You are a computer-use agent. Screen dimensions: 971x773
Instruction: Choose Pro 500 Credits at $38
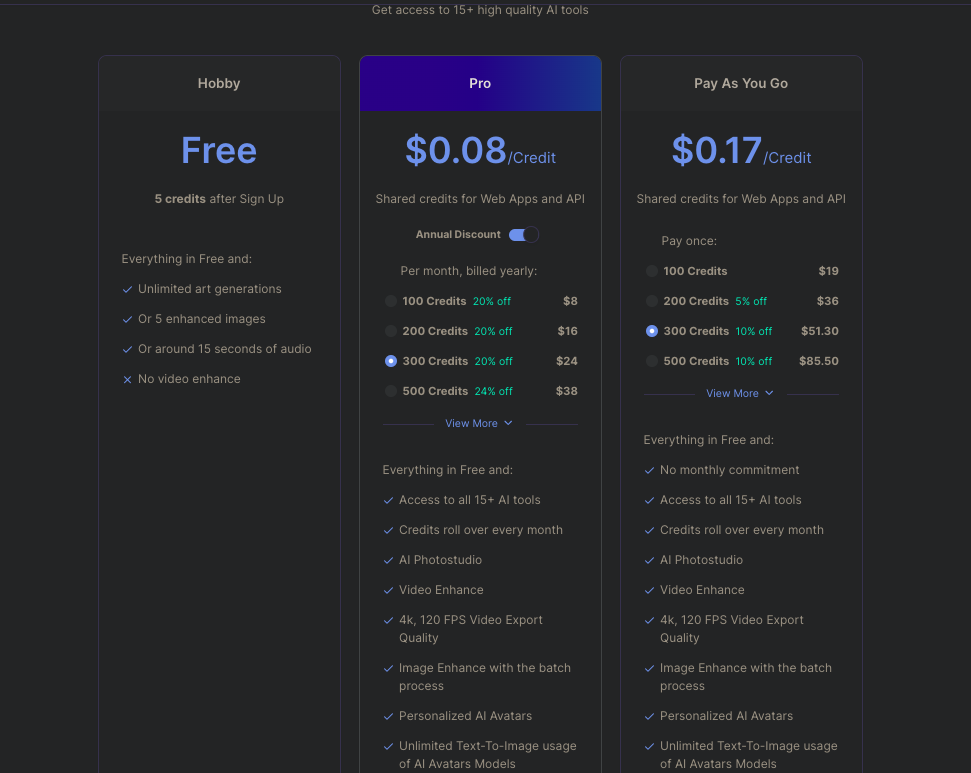coord(391,391)
